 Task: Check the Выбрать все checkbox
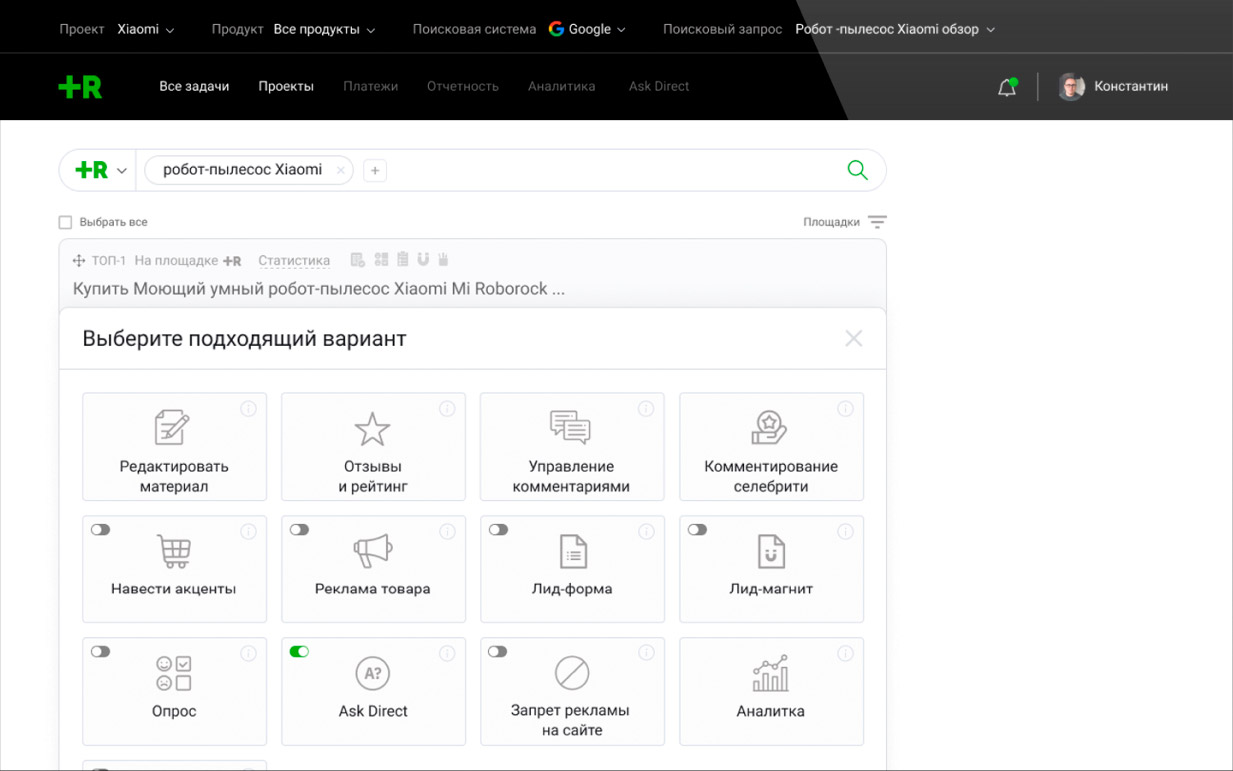pyautogui.click(x=66, y=222)
